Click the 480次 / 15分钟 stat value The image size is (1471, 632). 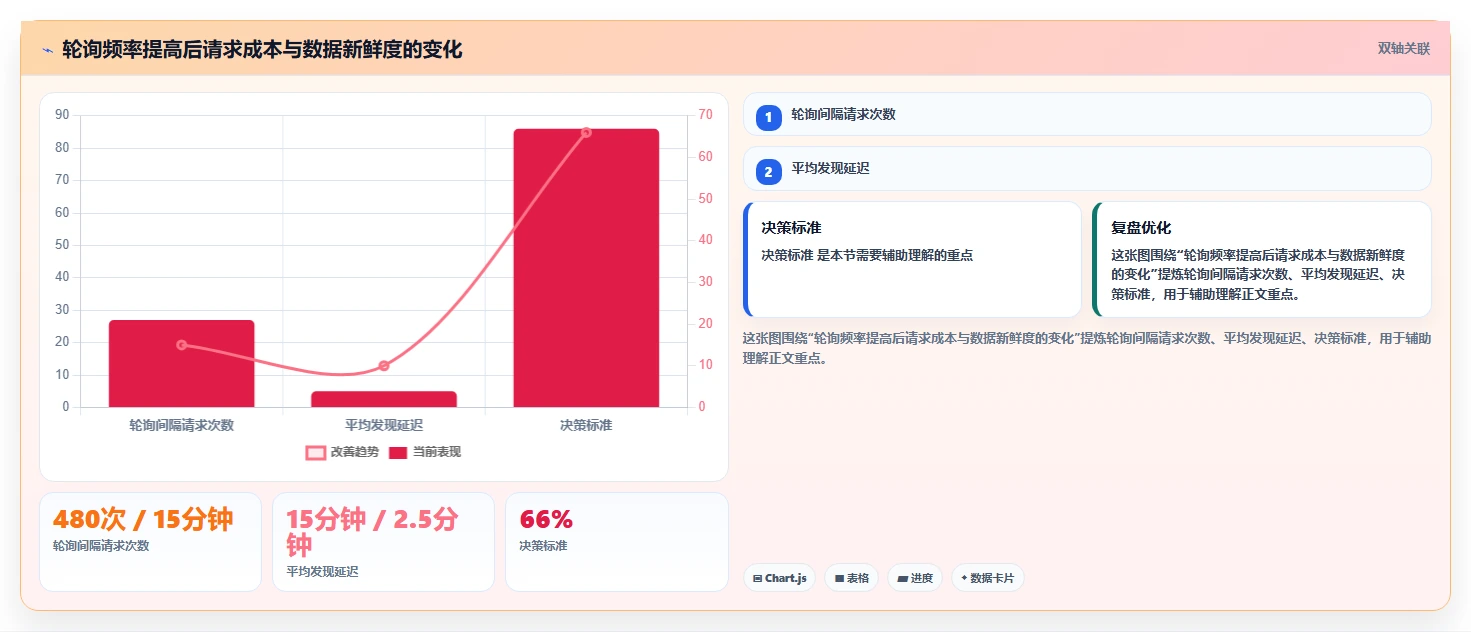[143, 520]
